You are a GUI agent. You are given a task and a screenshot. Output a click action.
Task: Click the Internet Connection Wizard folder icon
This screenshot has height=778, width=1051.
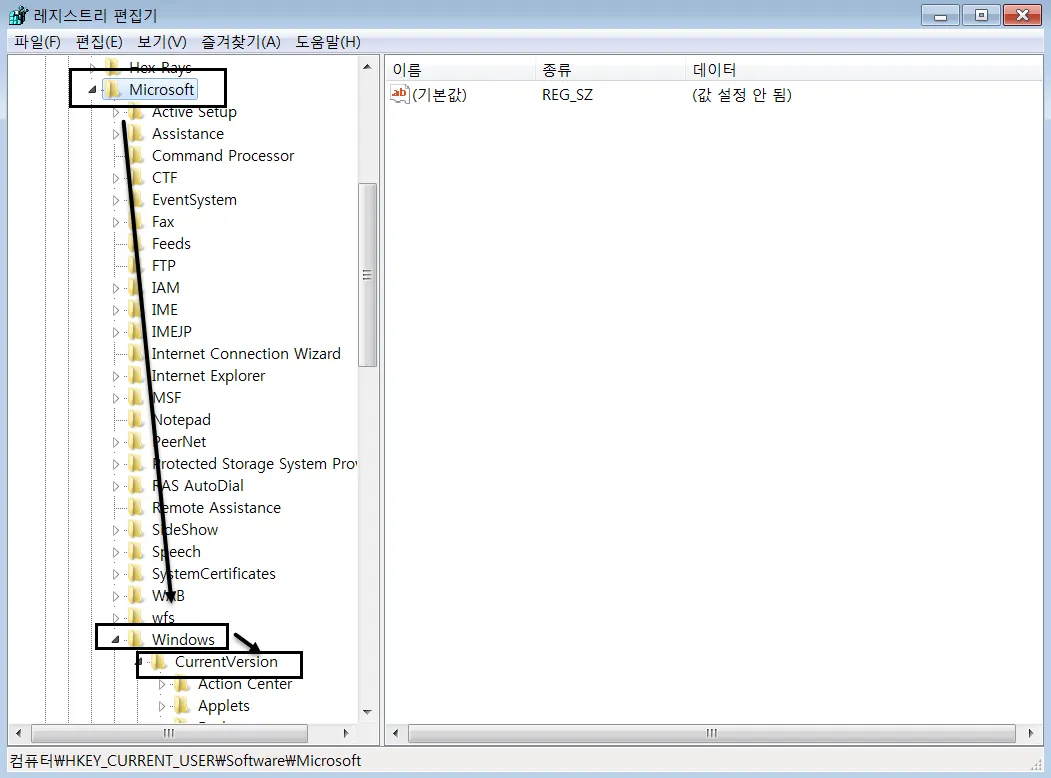point(136,354)
